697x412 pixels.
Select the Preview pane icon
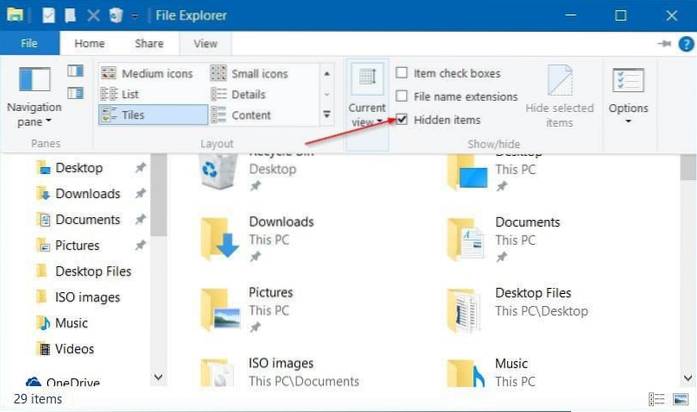pyautogui.click(x=76, y=71)
